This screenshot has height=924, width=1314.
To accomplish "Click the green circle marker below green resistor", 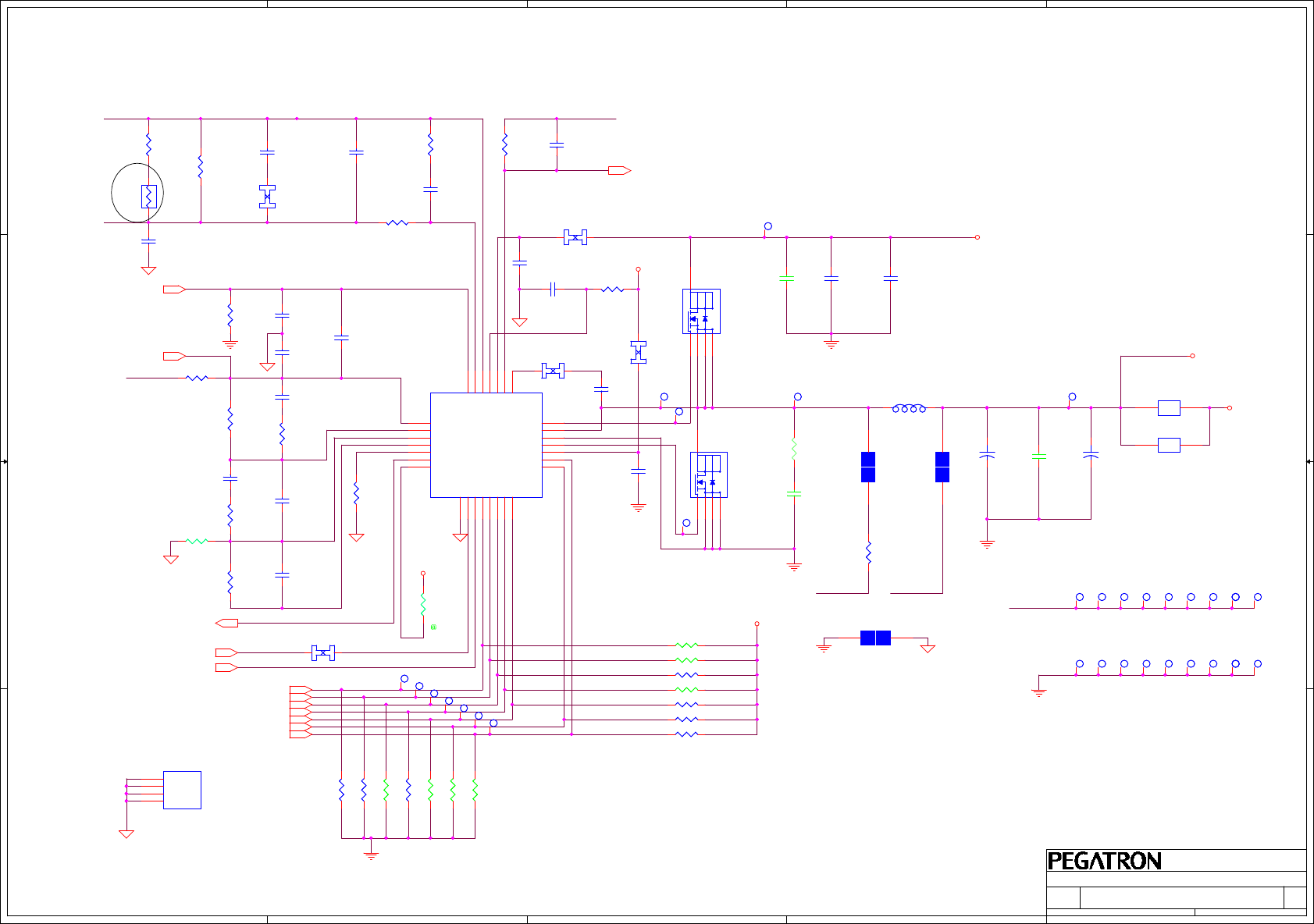I will (433, 627).
